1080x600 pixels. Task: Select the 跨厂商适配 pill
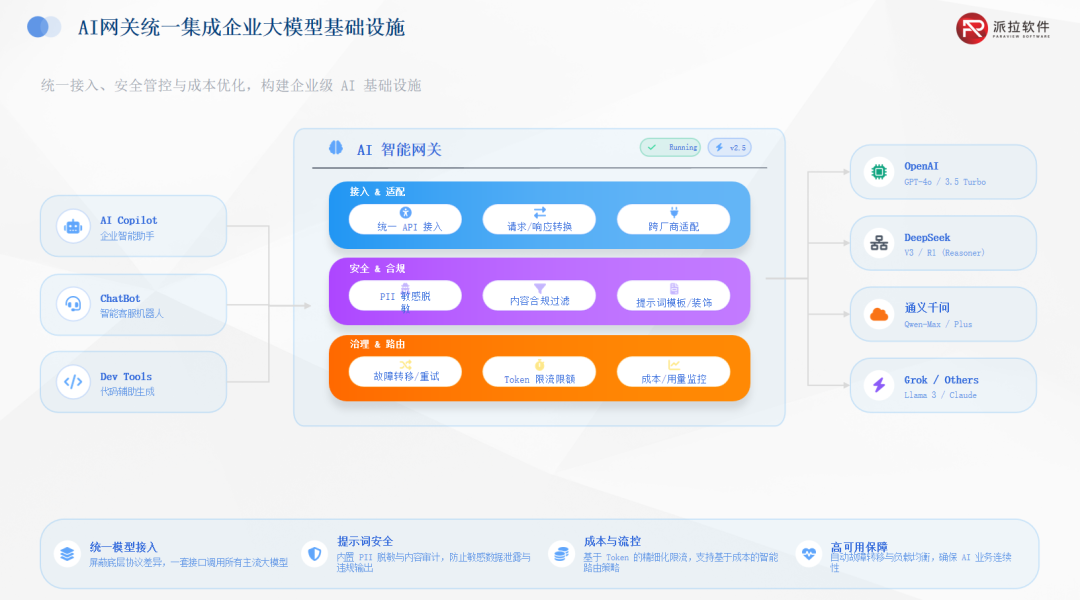point(674,219)
